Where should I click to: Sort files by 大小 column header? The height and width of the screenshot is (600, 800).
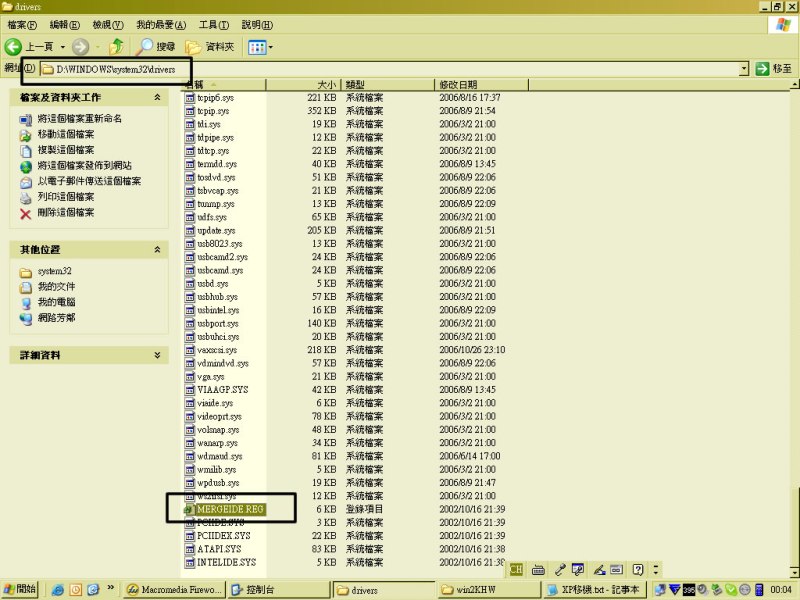[302, 85]
